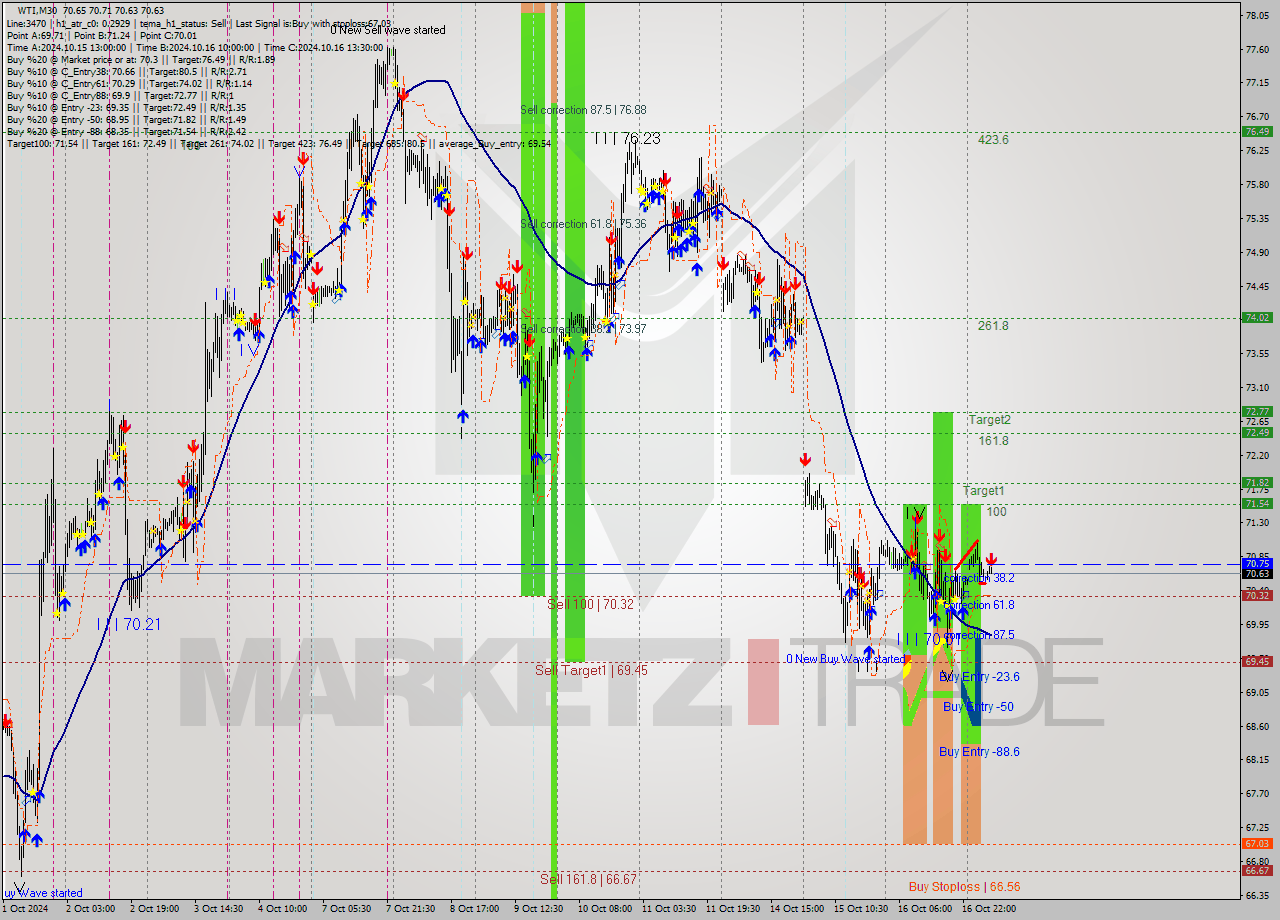Viewport: 1280px width, 920px height.
Task: Select the 'Buy Stoploss | 66.56' label
Action: pos(964,887)
